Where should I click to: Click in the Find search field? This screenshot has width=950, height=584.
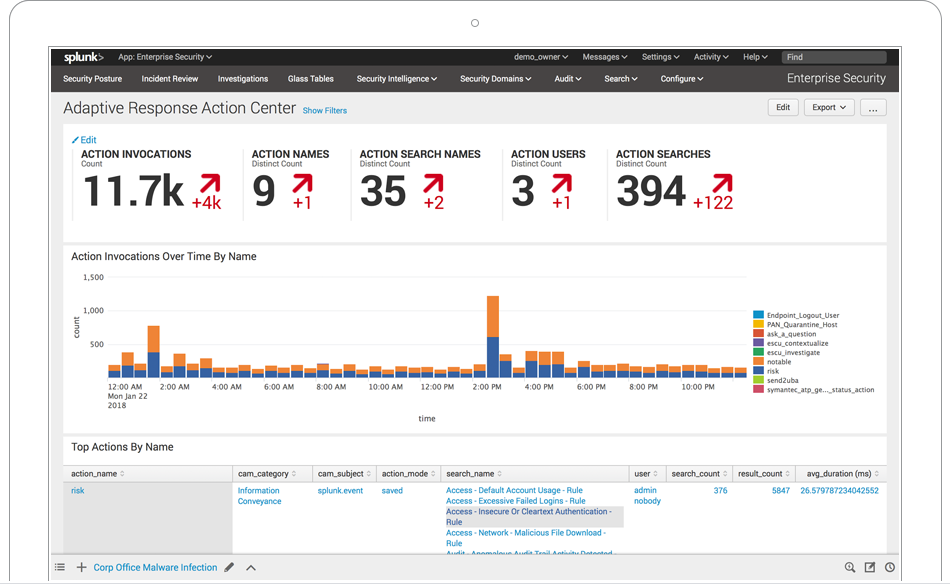(x=834, y=57)
